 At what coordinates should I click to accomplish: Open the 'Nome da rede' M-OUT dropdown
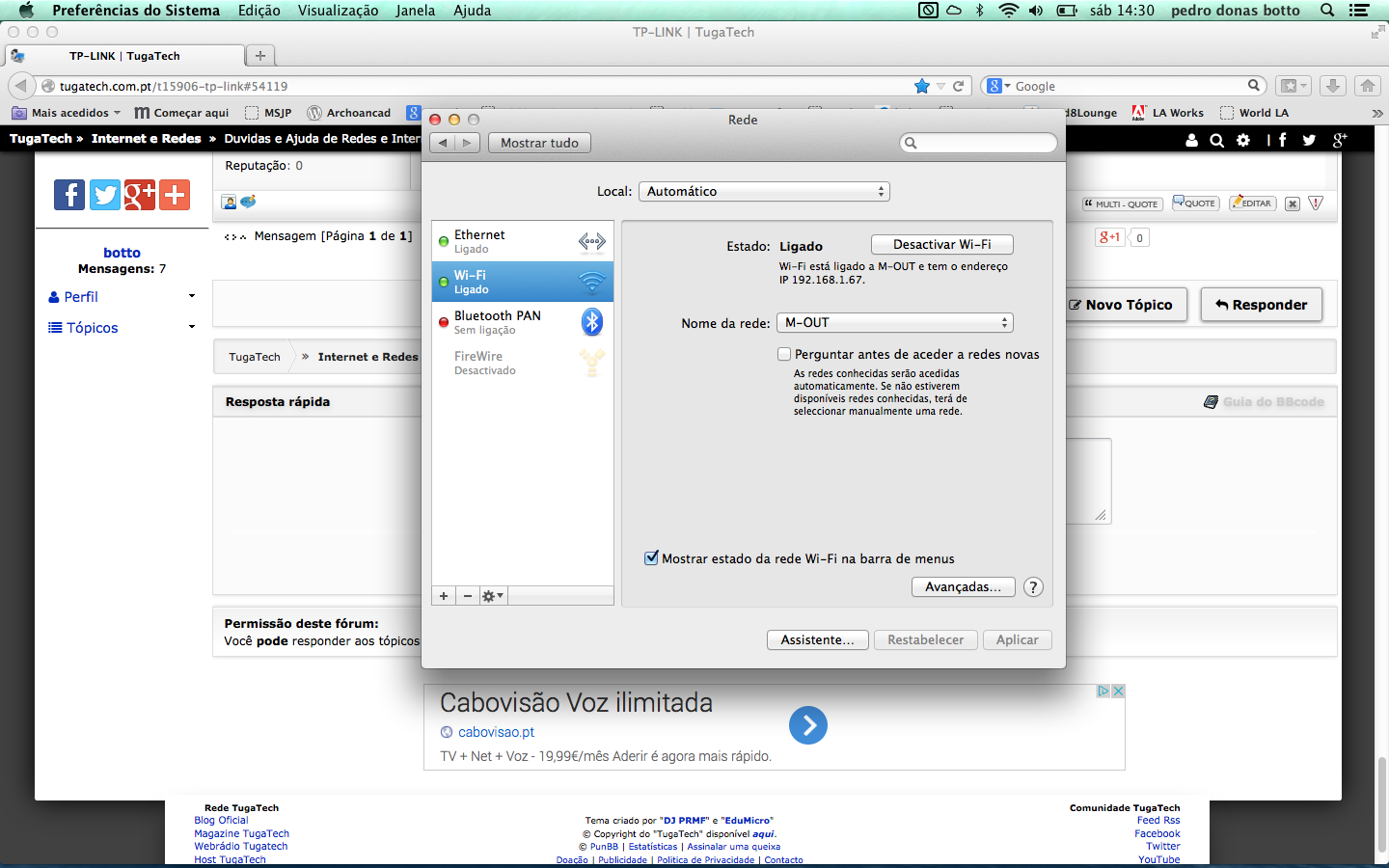tap(895, 323)
